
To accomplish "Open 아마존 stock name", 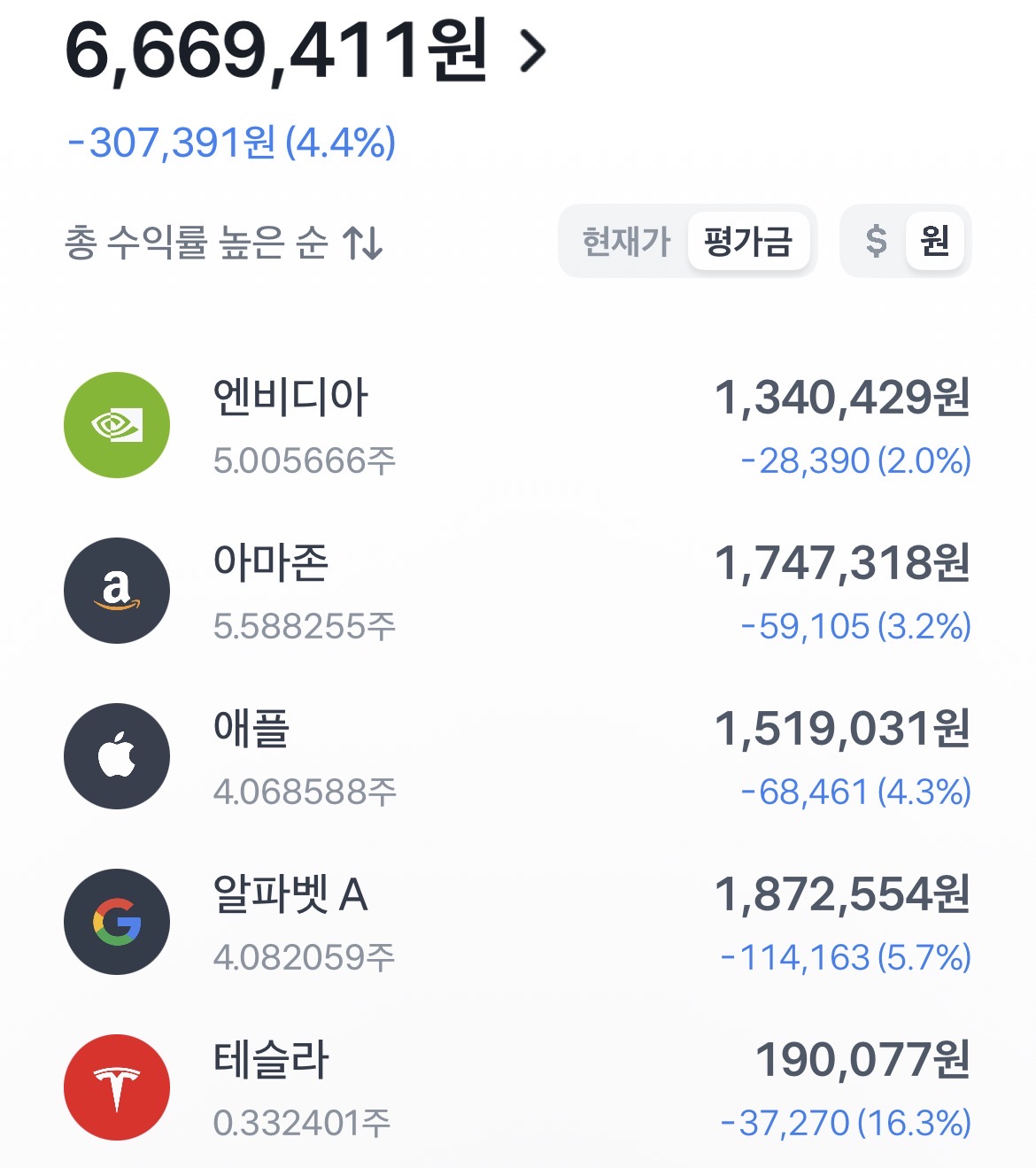I will tap(271, 563).
